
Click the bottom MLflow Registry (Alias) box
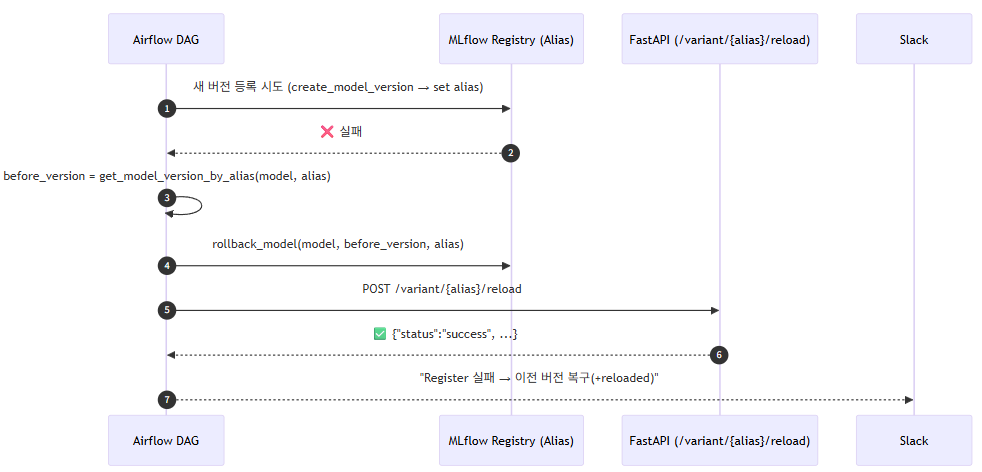click(511, 440)
